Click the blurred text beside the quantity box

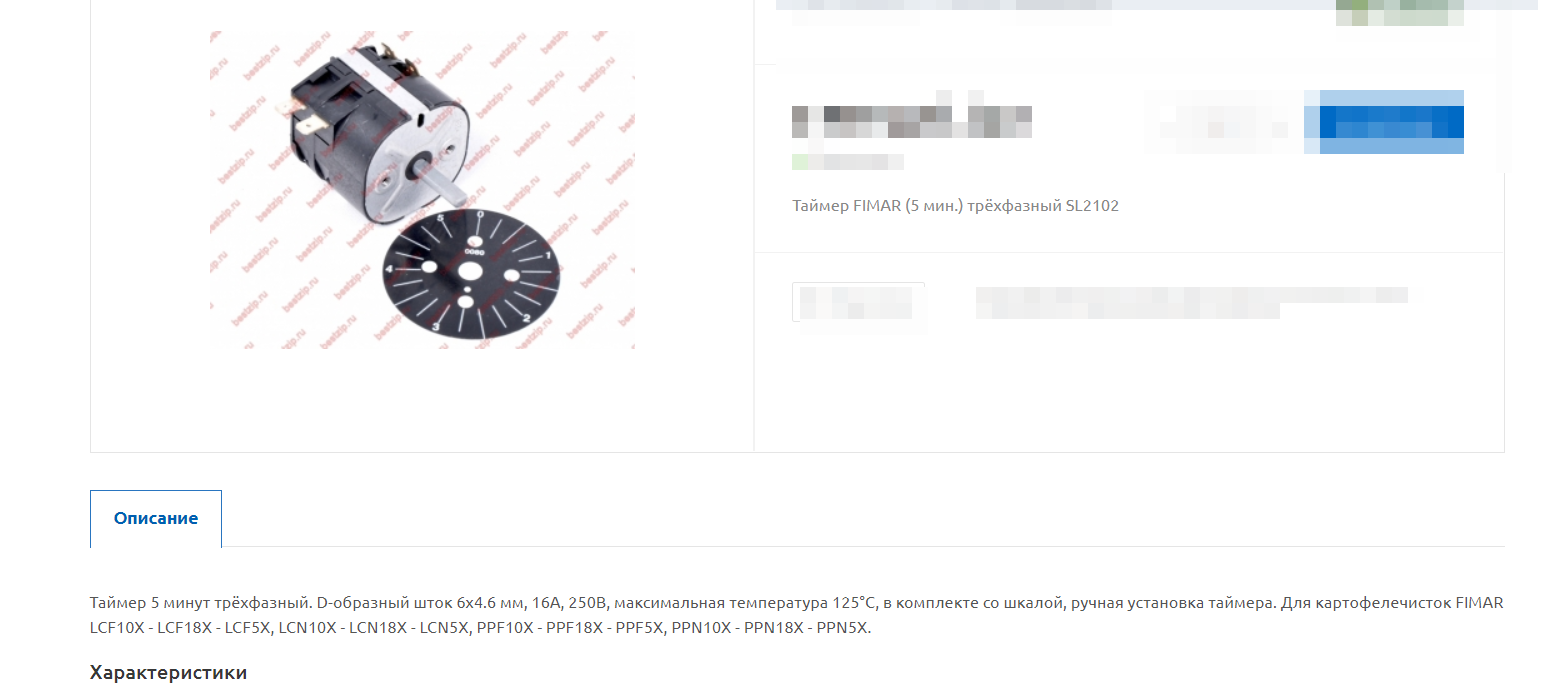point(1191,302)
